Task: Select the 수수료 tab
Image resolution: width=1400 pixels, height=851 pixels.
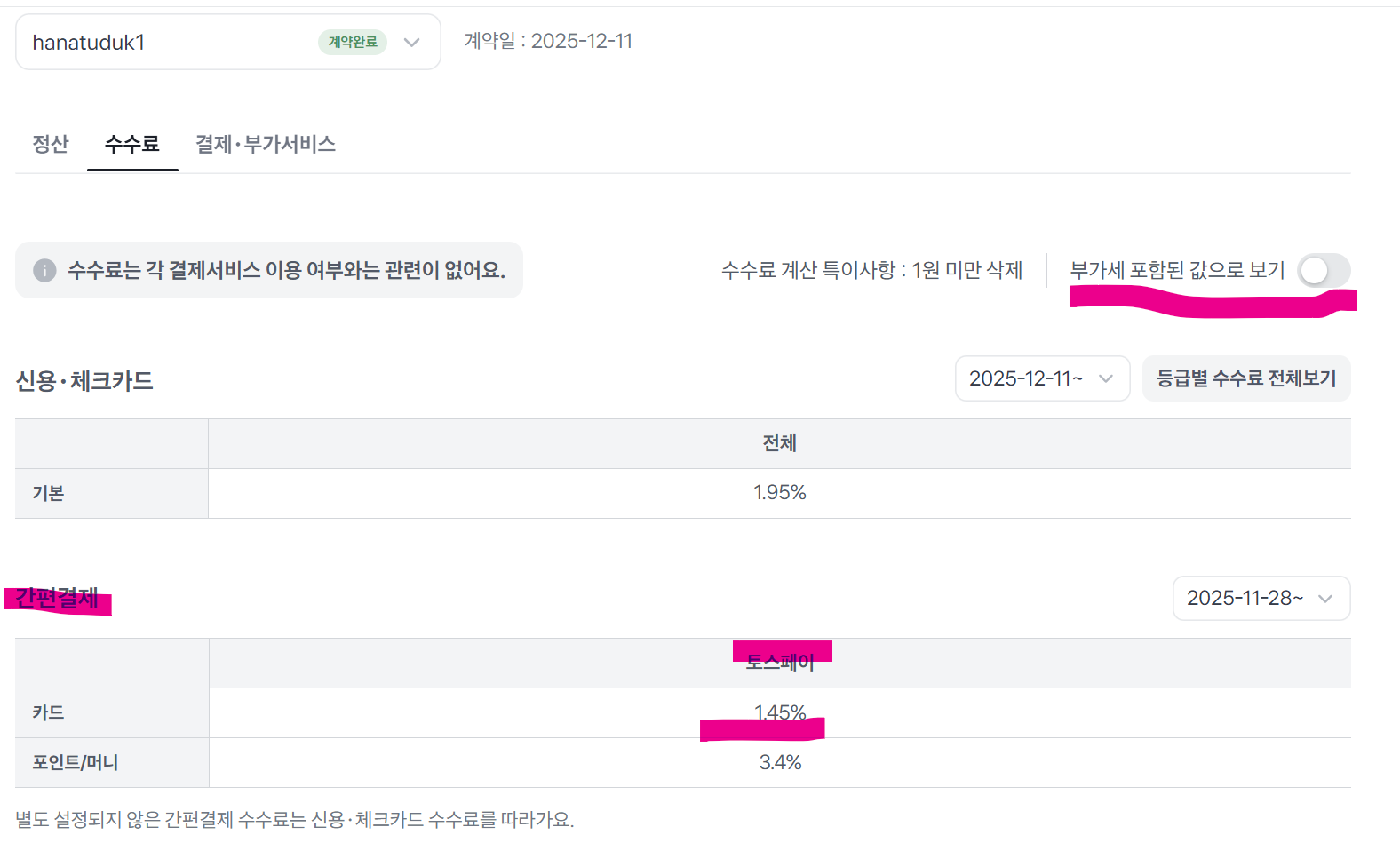Action: point(132,144)
